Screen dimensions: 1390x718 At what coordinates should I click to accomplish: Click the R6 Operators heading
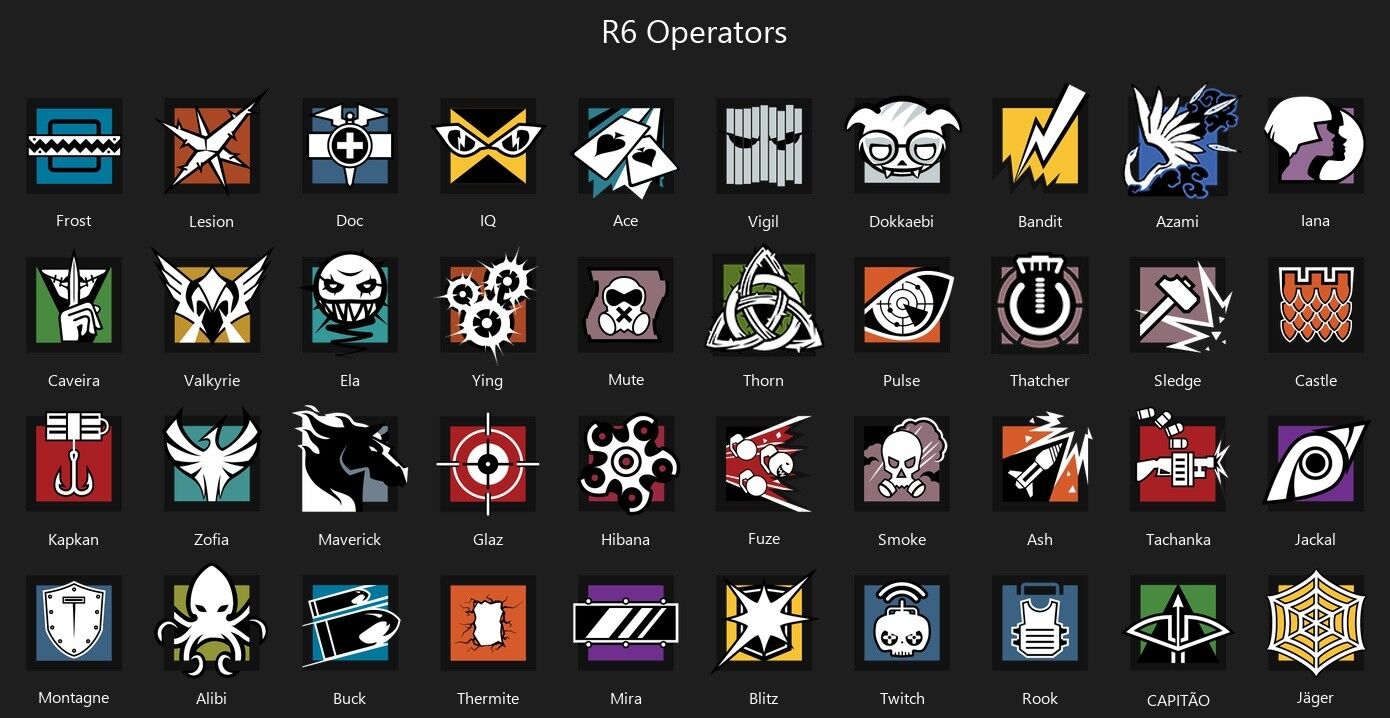click(x=694, y=33)
